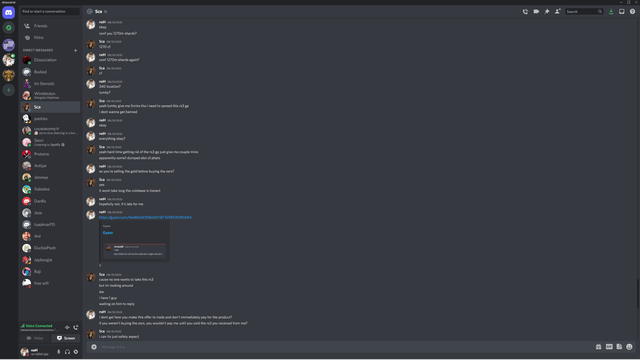Click the Voice Connected status label
Screen dimensions: 640x360
tap(39, 326)
